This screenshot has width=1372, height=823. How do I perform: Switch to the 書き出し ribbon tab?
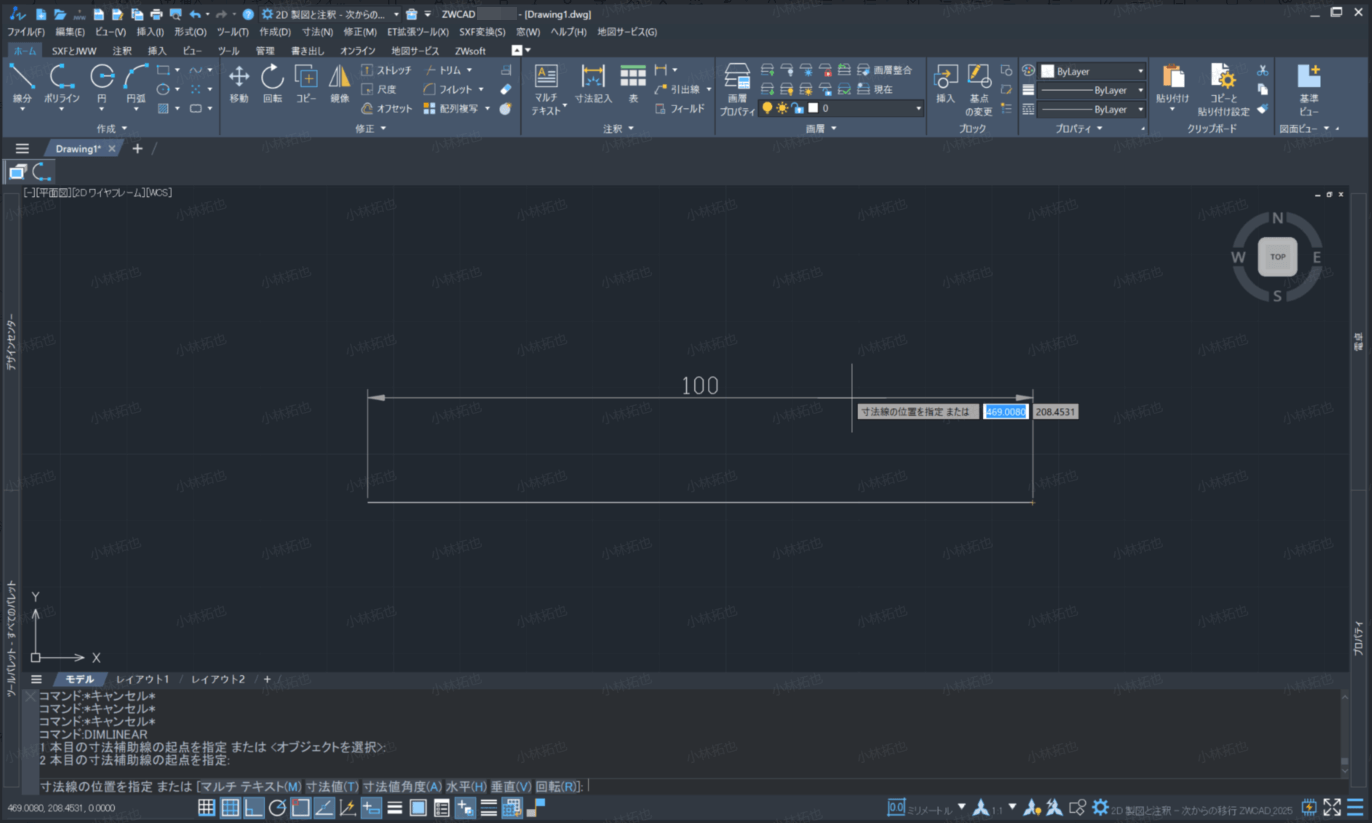tap(308, 50)
